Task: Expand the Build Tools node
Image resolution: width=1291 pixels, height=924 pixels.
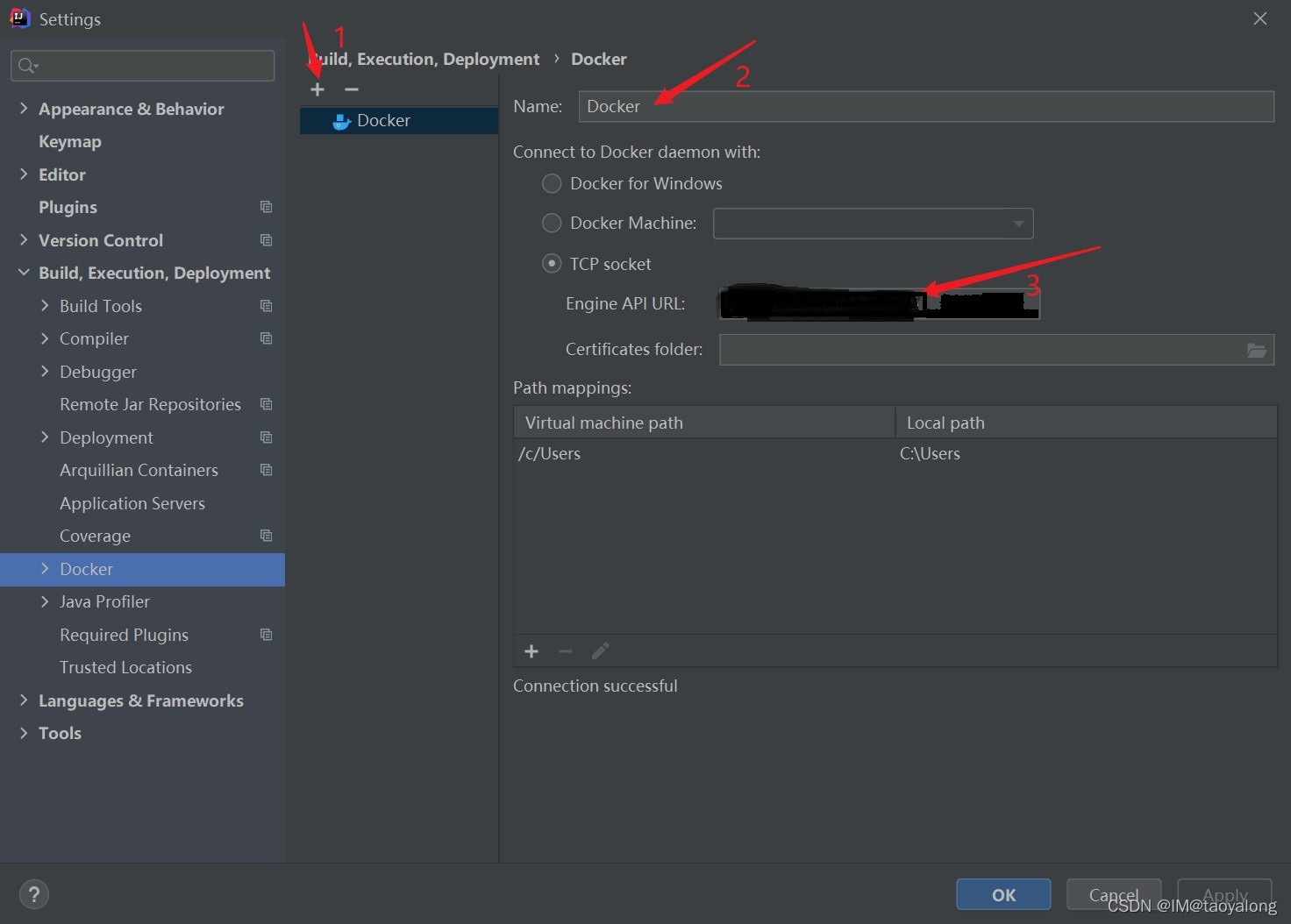Action: pos(45,306)
